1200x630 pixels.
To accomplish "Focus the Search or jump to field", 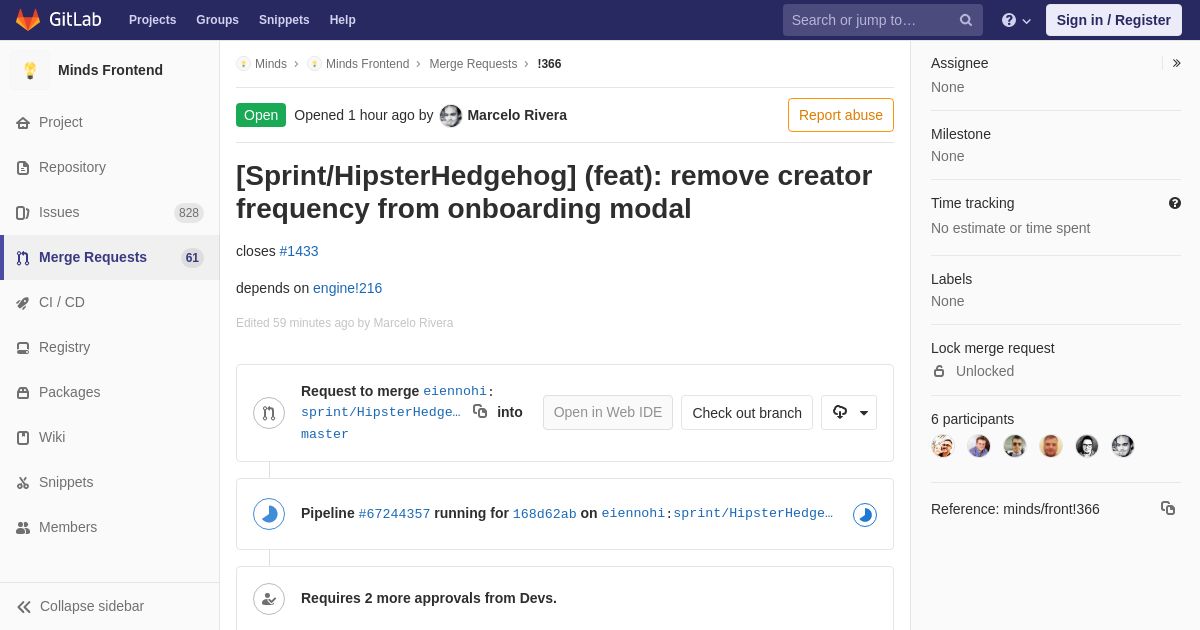I will click(x=883, y=20).
